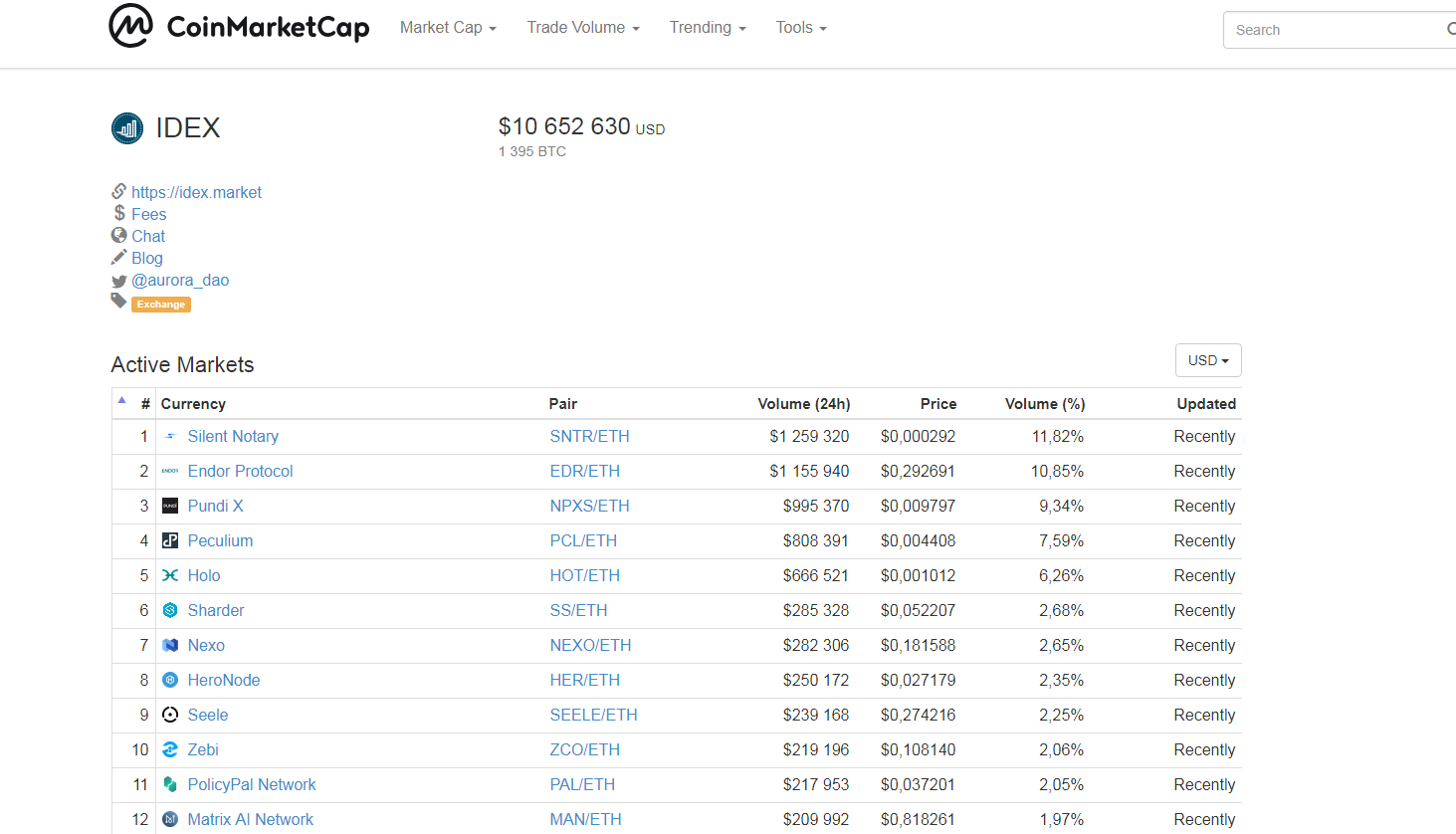
Task: Click the pencil icon beside Blog
Action: (119, 257)
